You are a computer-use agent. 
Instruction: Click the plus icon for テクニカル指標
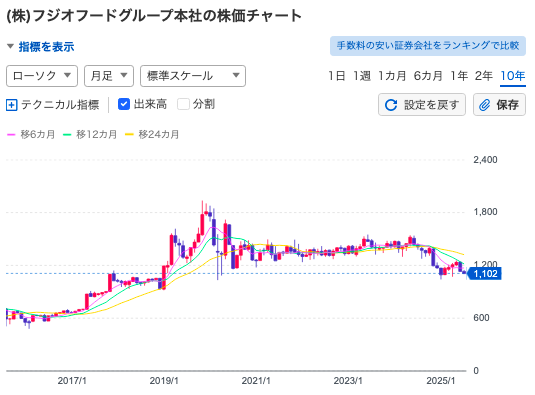[x=12, y=105]
